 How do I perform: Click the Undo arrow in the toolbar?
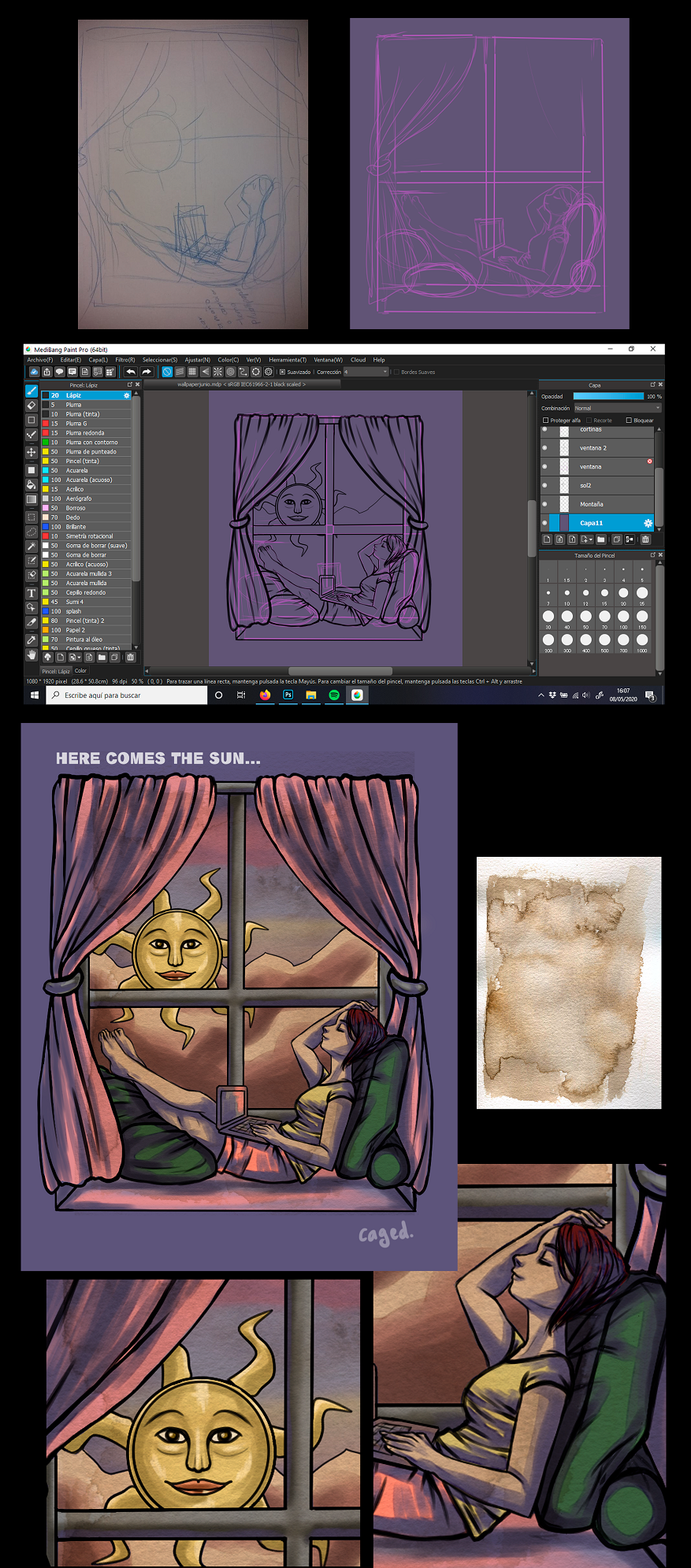point(131,372)
